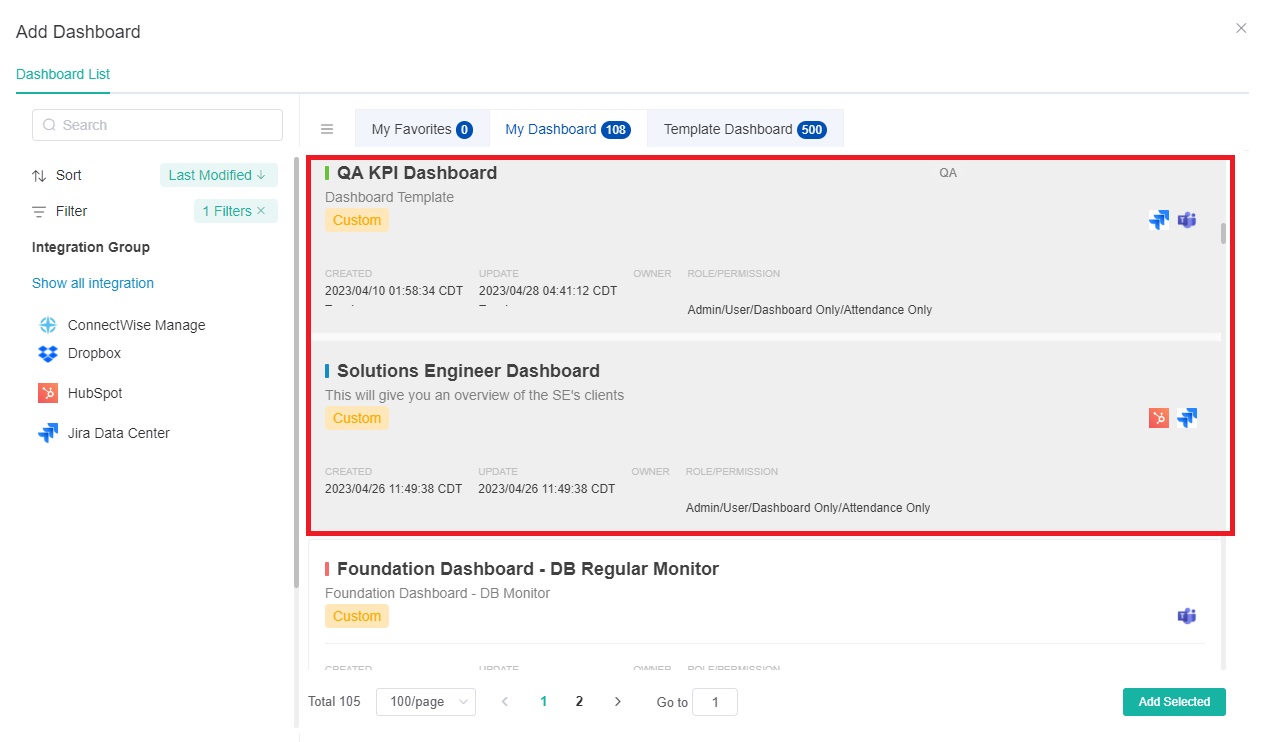Click the Dropbox integration icon in sidebar

tap(45, 353)
